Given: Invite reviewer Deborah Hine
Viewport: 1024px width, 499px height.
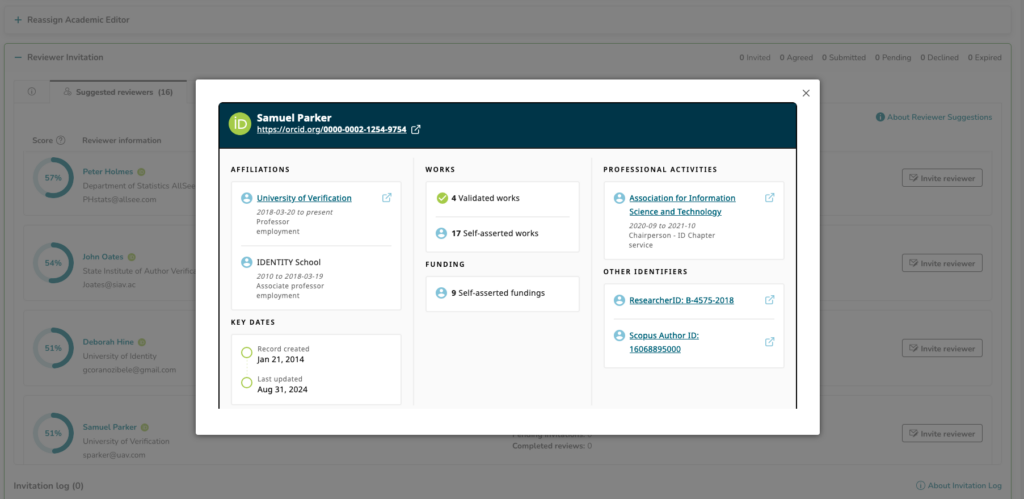Looking at the screenshot, I should tap(942, 348).
